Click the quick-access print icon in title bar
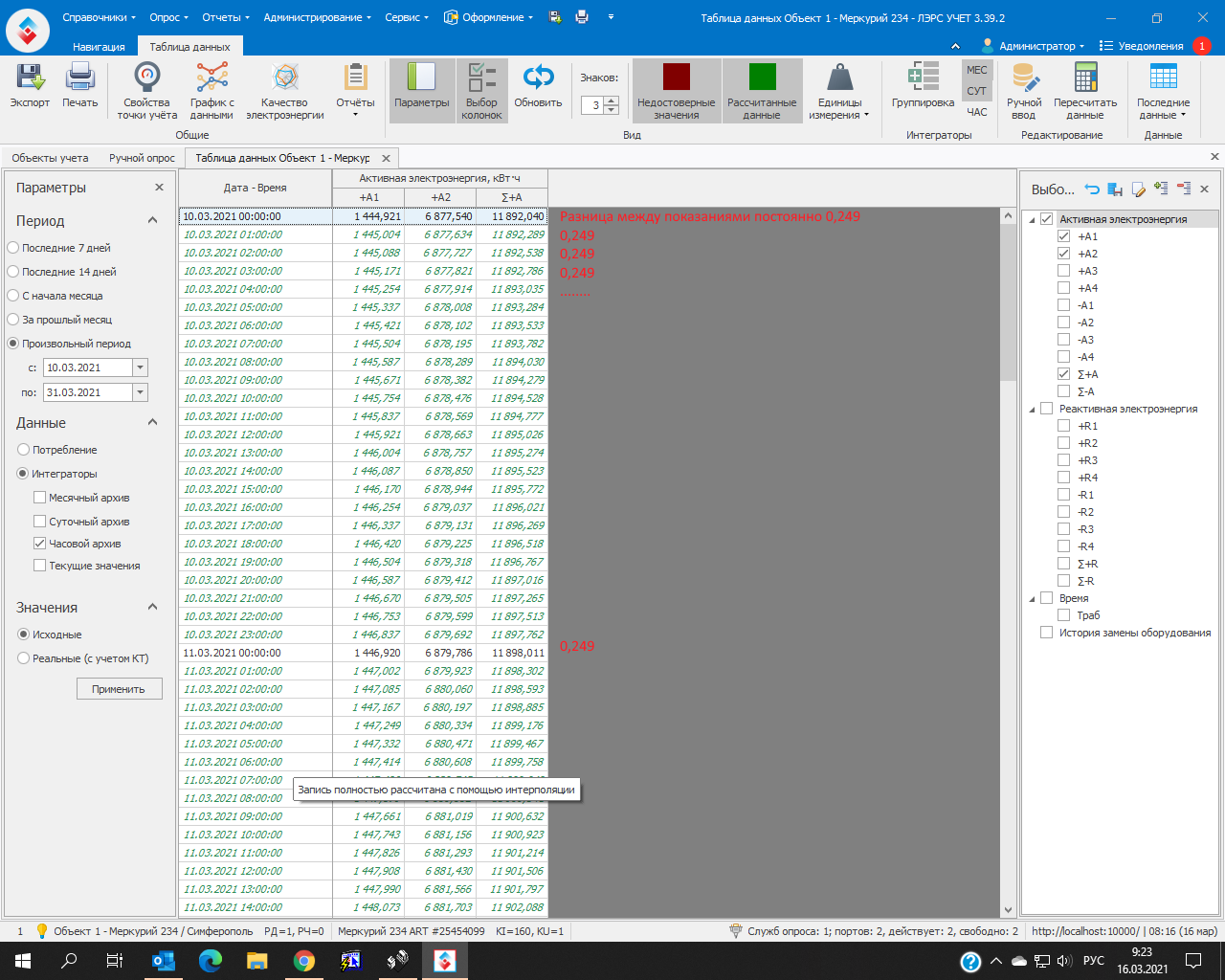The width and height of the screenshot is (1225, 980). (582, 17)
